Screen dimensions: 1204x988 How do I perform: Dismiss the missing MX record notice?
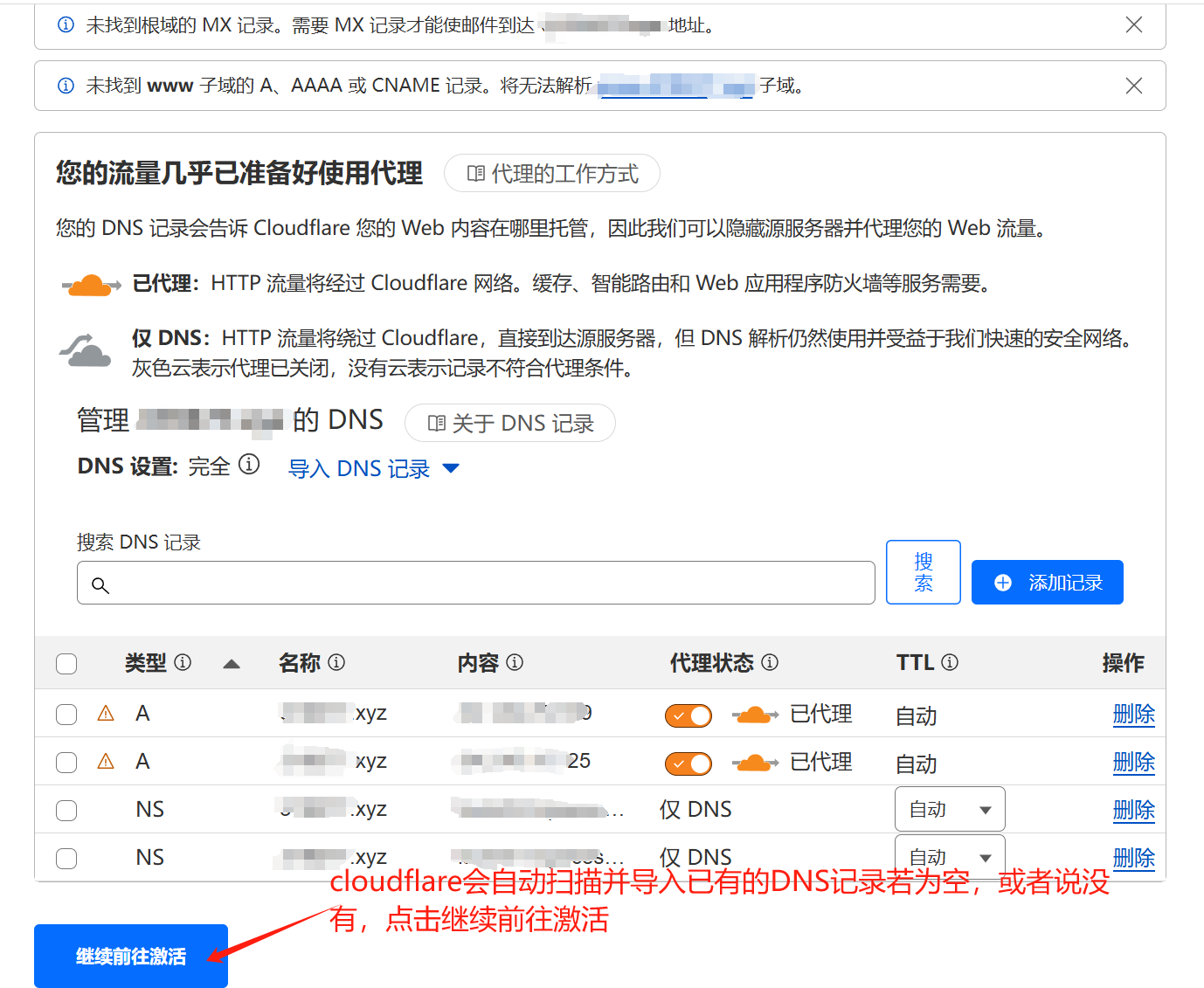1134,24
